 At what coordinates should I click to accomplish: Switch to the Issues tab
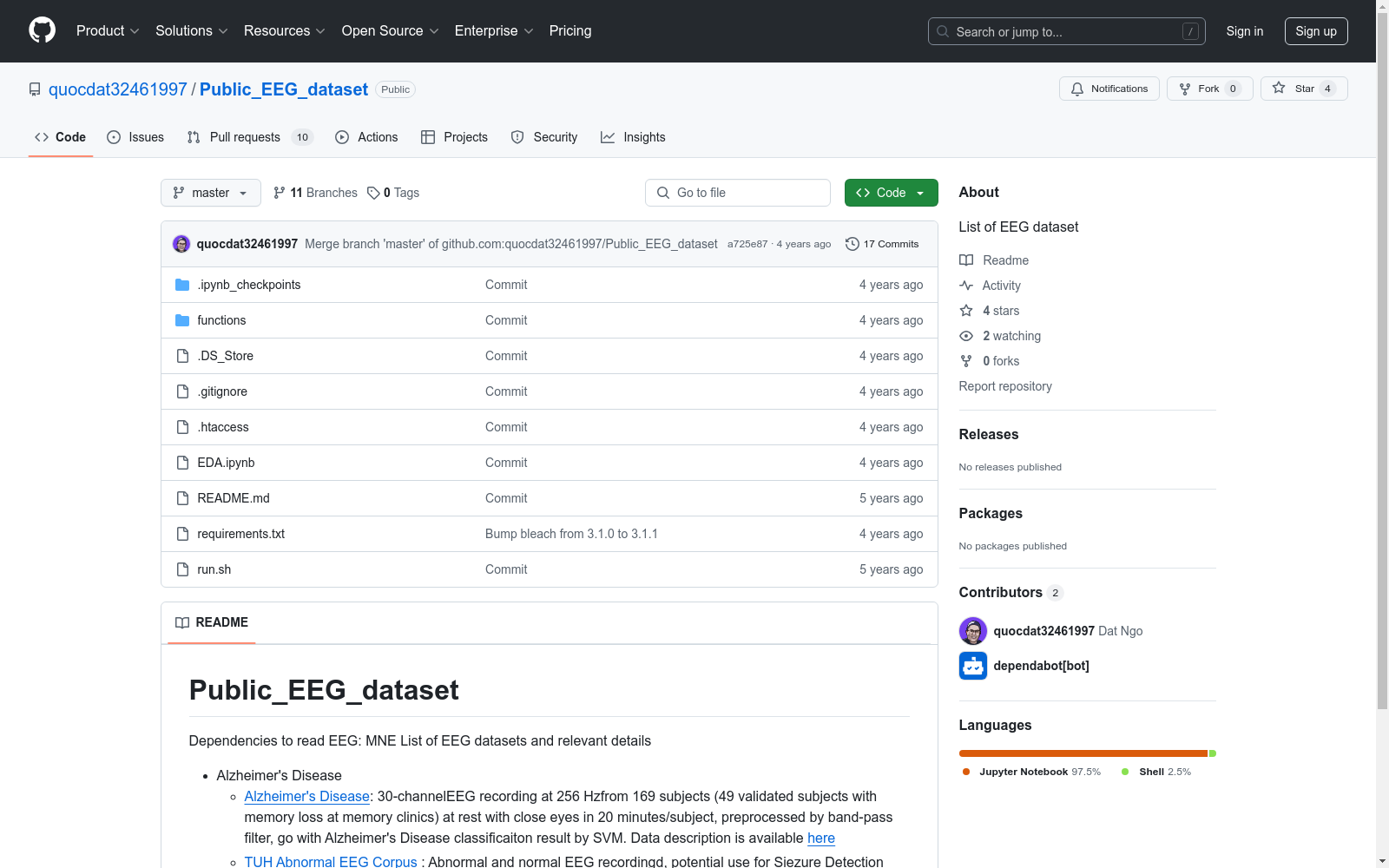click(135, 137)
